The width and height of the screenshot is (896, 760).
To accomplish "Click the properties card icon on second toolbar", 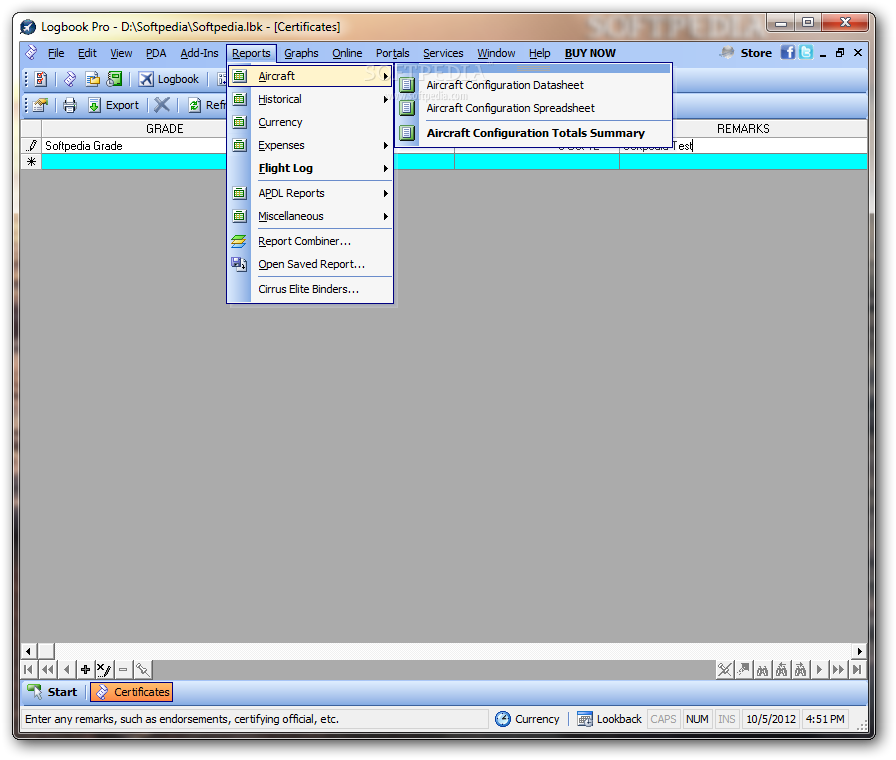I will (40, 105).
